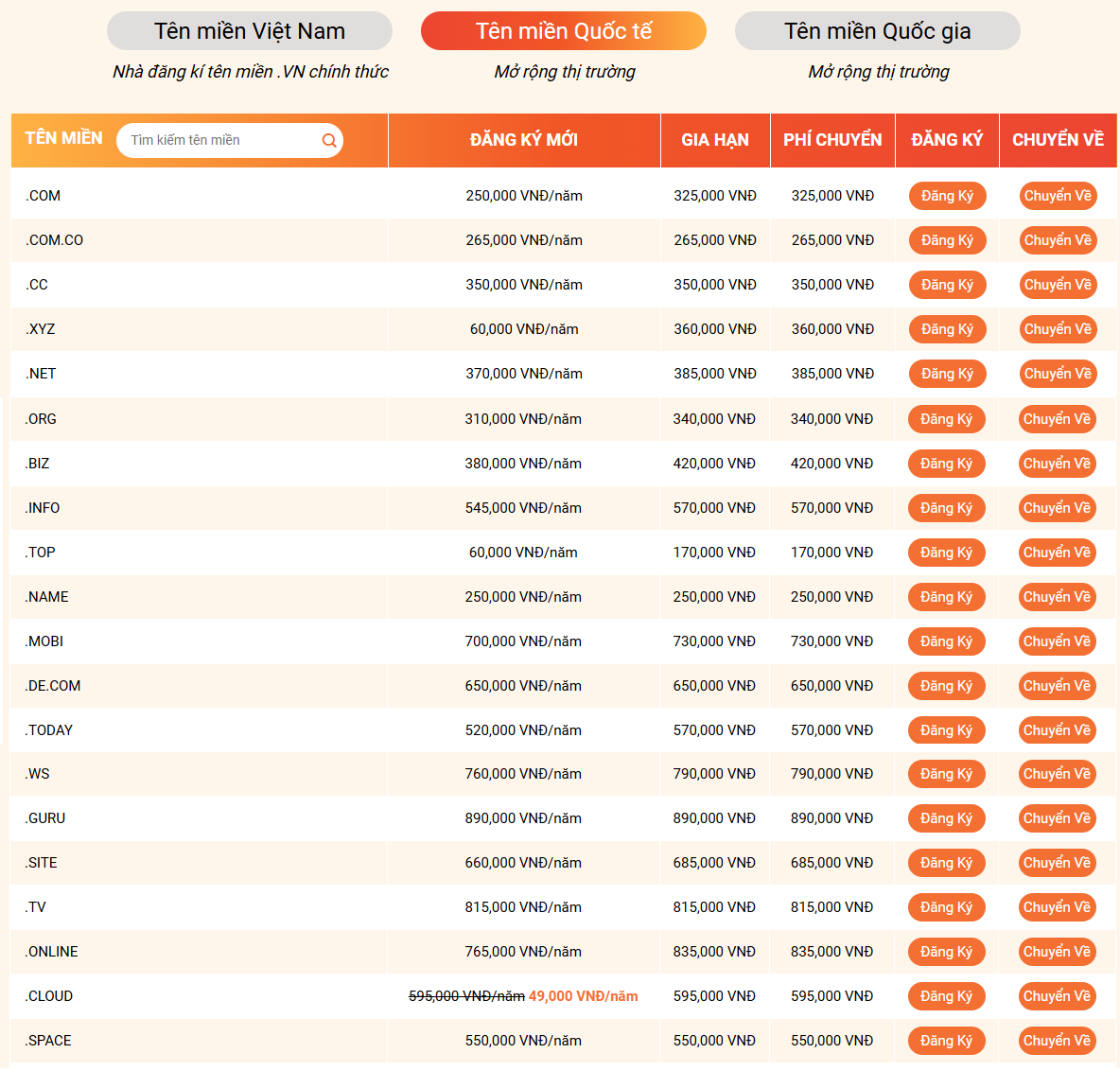Register a .NET domain

pos(947,374)
